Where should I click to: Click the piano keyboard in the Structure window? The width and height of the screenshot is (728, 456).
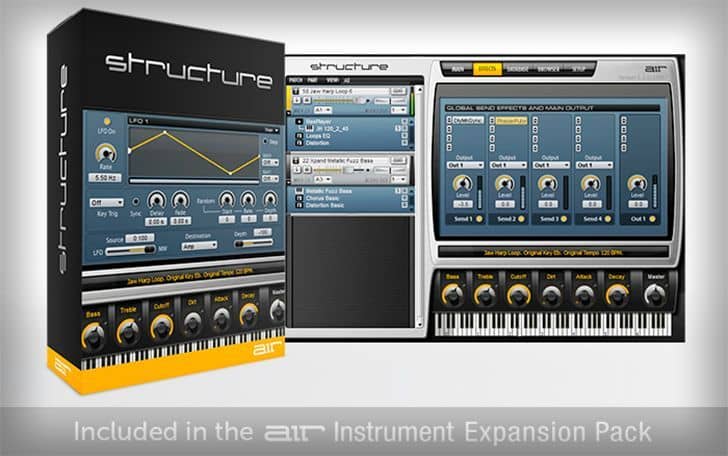click(x=552, y=324)
